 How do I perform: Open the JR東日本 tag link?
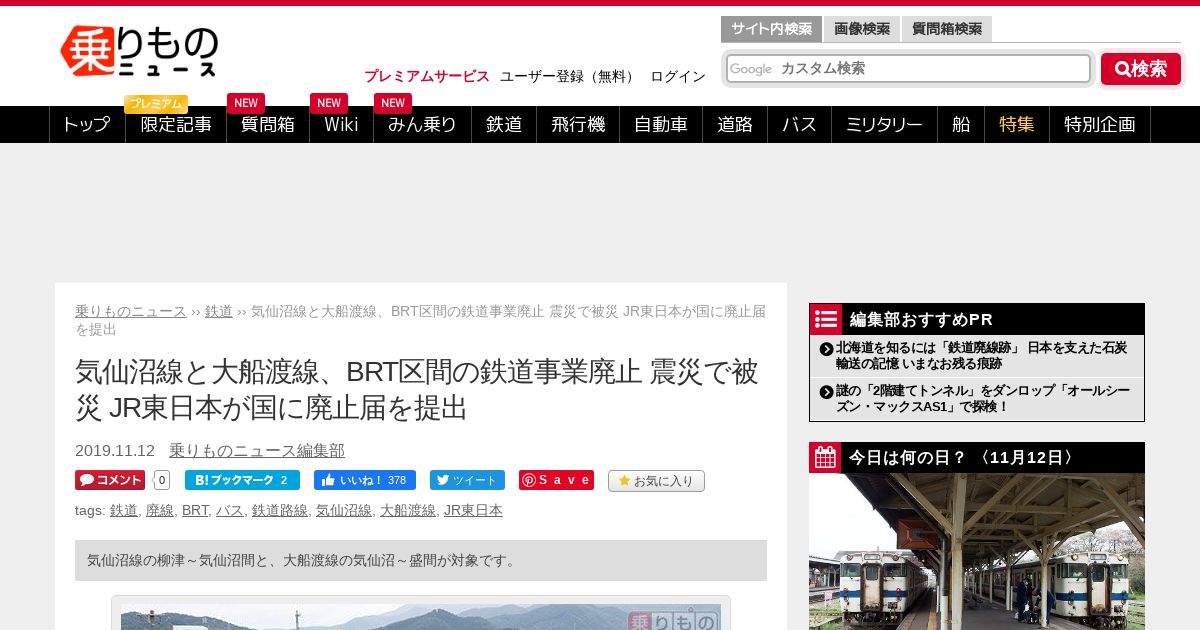point(473,510)
